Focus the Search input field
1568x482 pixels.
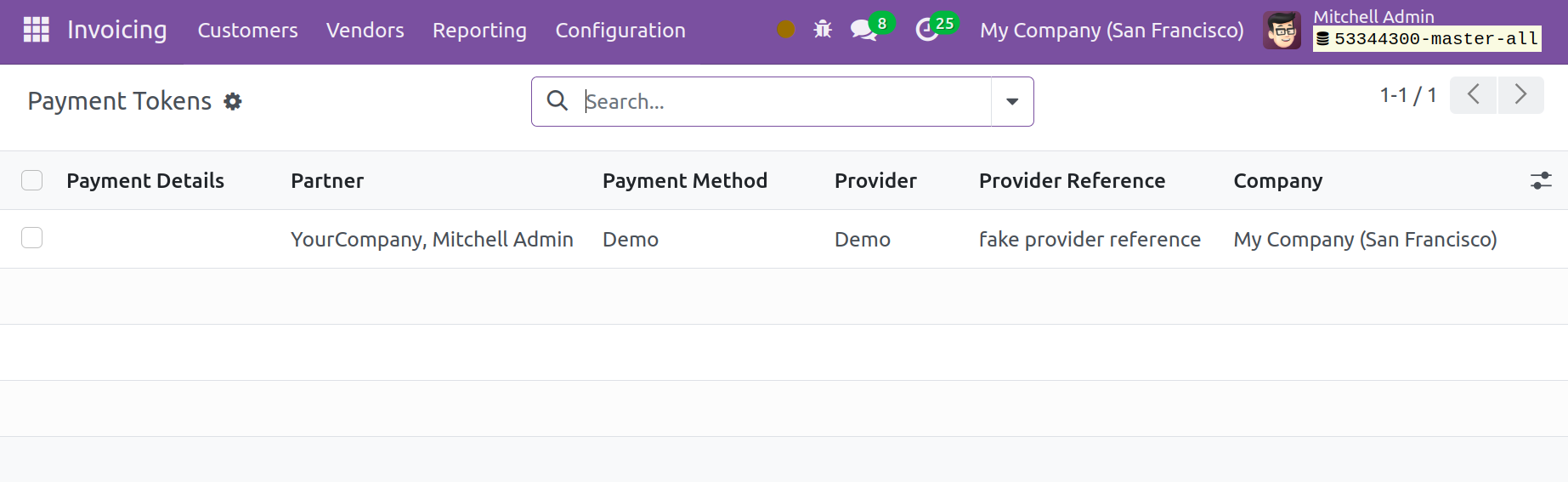[786, 102]
